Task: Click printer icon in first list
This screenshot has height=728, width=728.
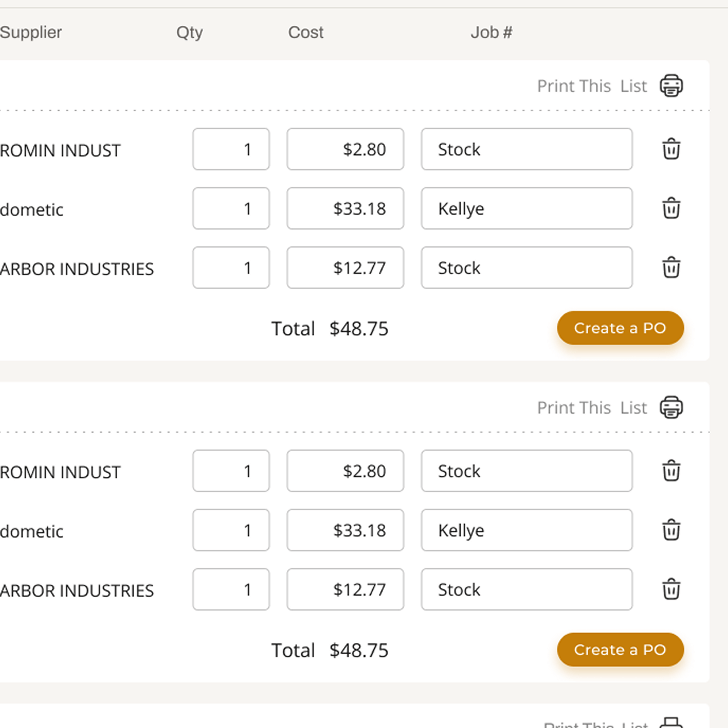Action: [671, 86]
